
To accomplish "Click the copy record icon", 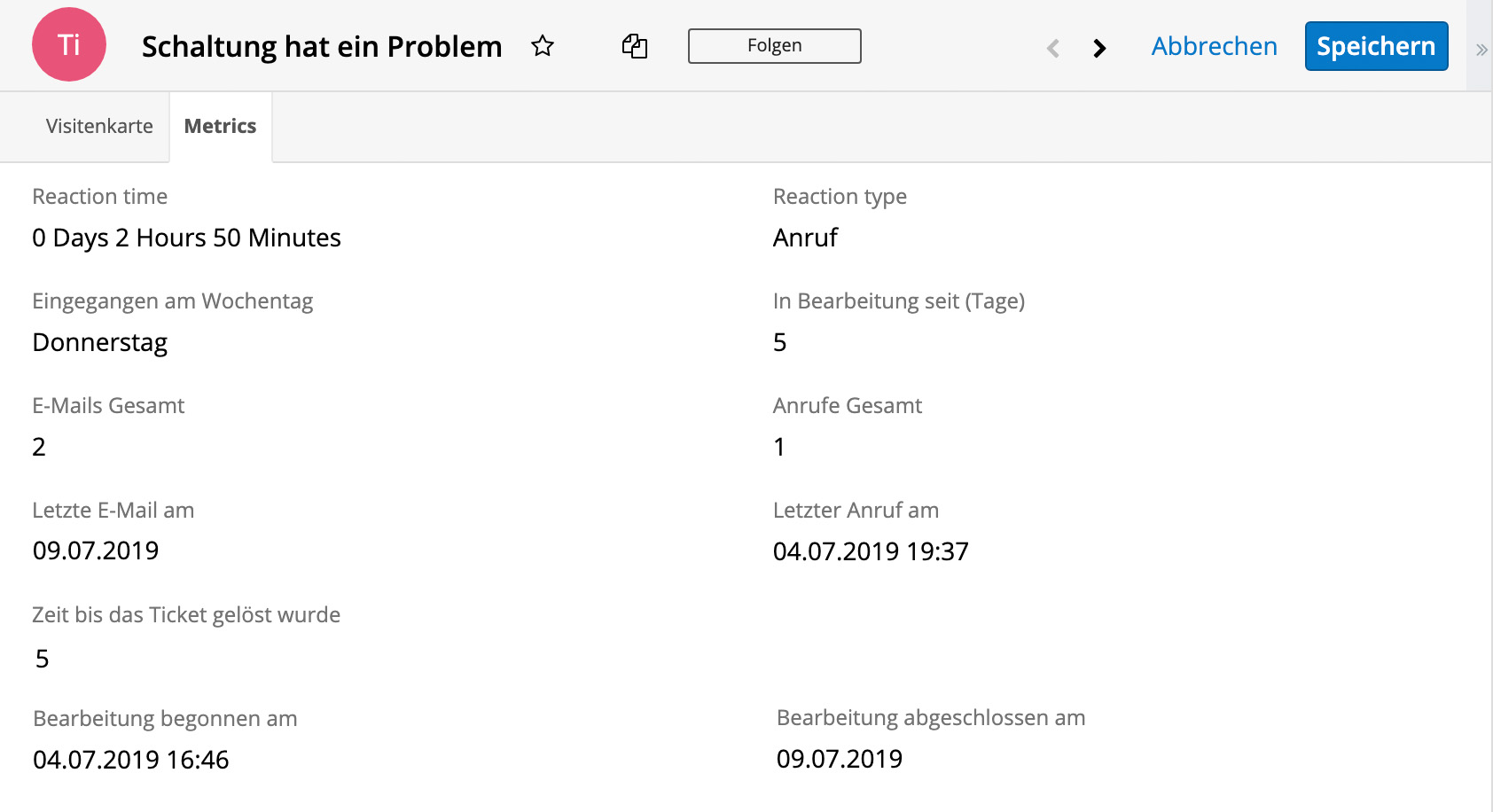I will pos(635,46).
